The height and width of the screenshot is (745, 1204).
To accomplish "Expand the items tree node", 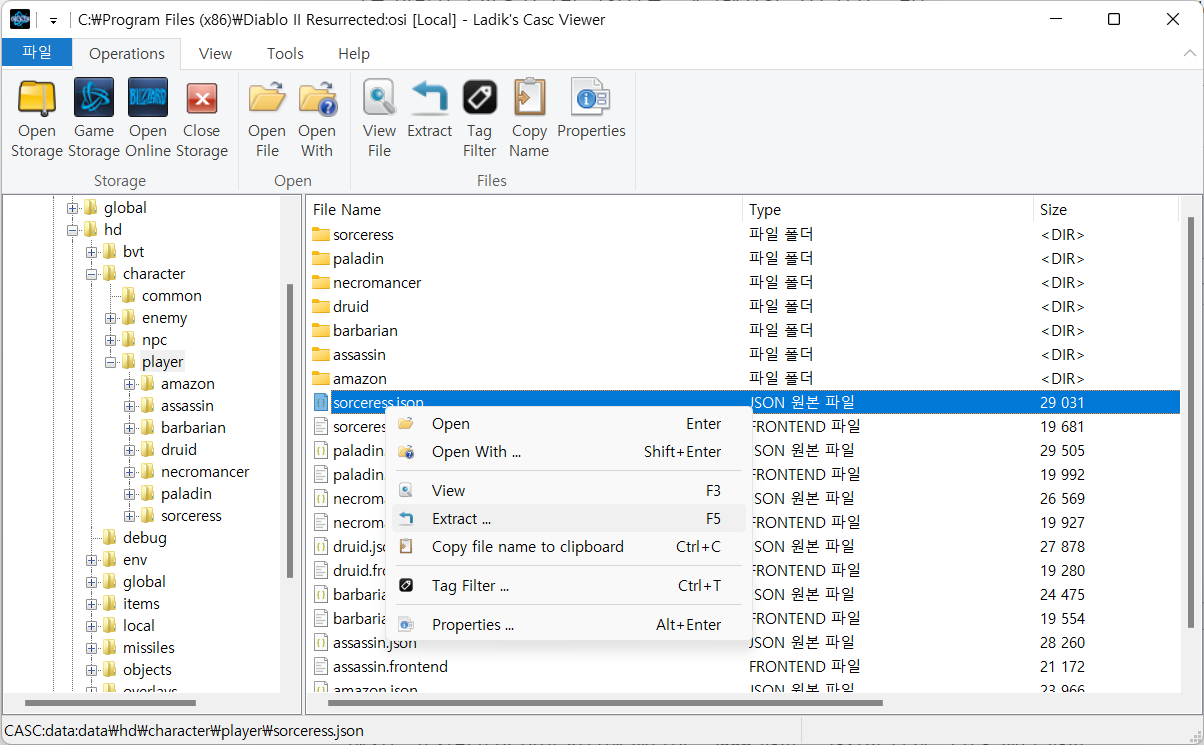I will tap(92, 604).
